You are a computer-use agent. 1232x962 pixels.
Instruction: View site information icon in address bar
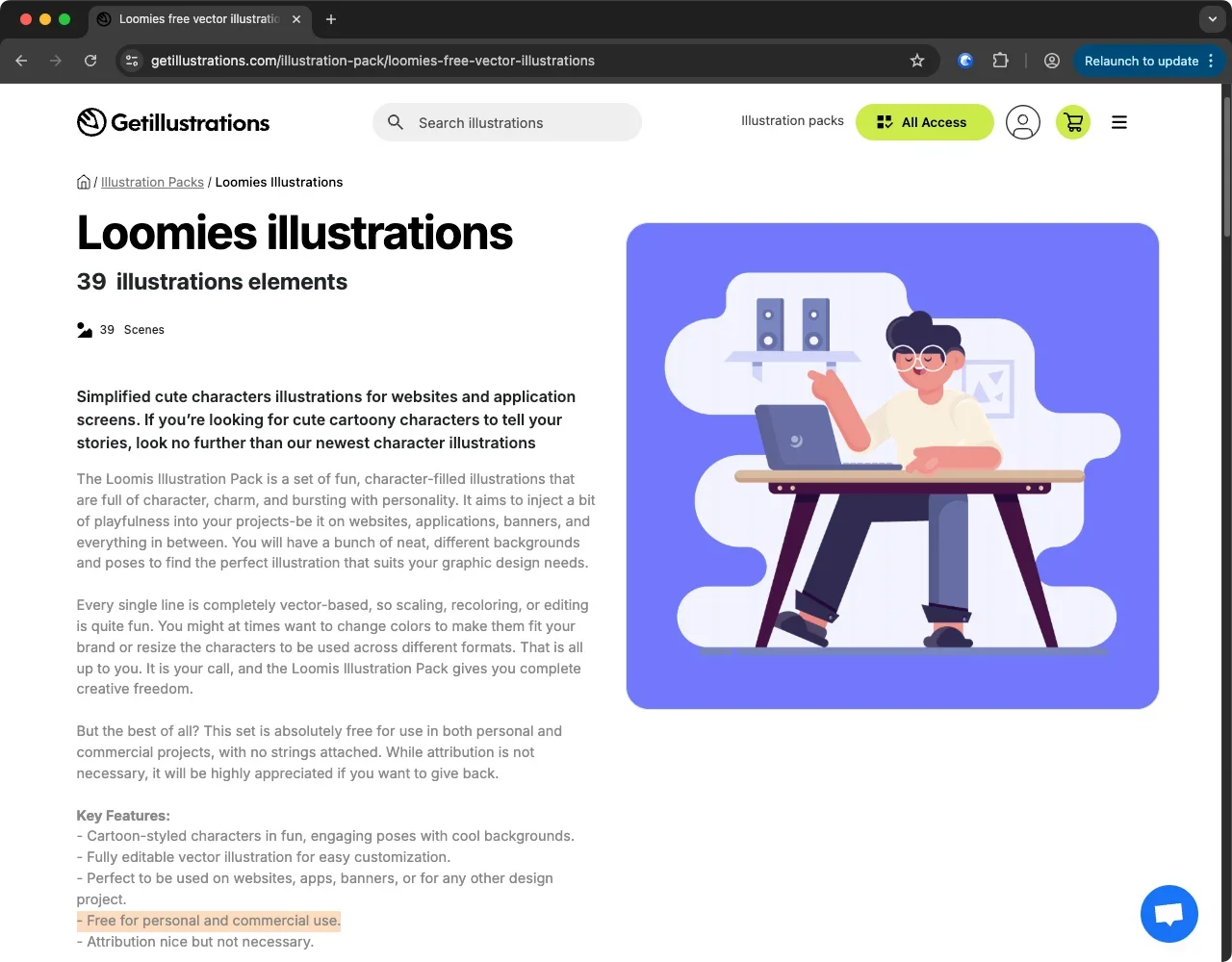(133, 61)
